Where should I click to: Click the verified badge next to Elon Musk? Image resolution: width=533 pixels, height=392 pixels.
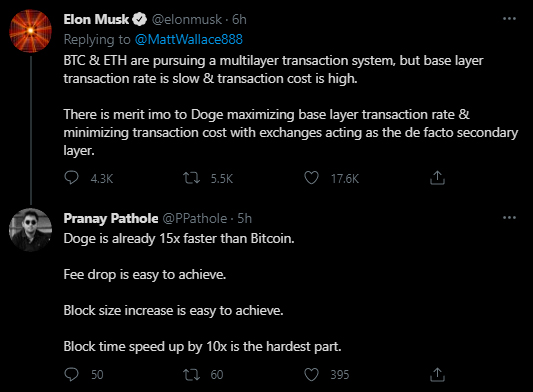pyautogui.click(x=139, y=19)
